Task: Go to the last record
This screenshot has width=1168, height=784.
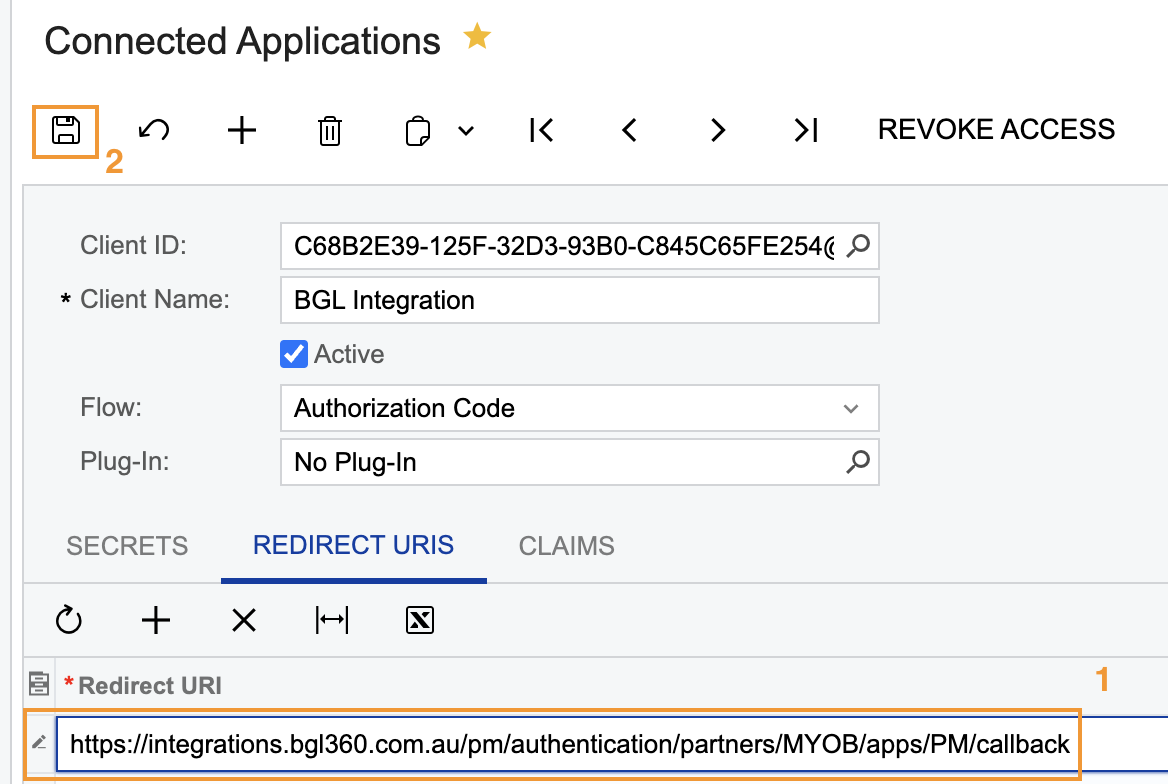Action: pos(806,130)
